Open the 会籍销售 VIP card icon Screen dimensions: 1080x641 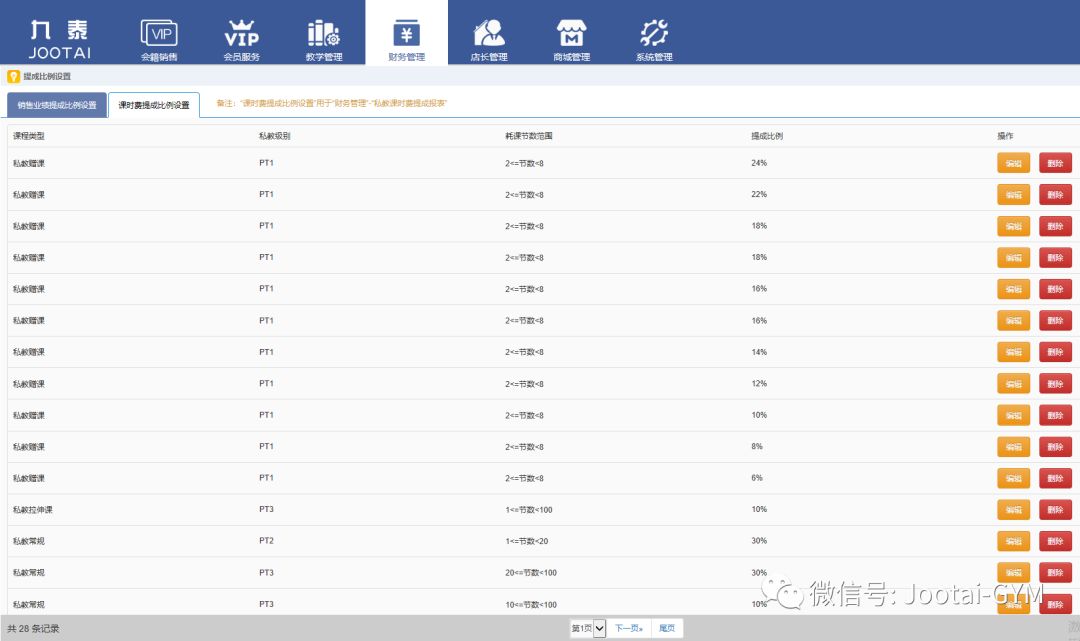[x=159, y=33]
